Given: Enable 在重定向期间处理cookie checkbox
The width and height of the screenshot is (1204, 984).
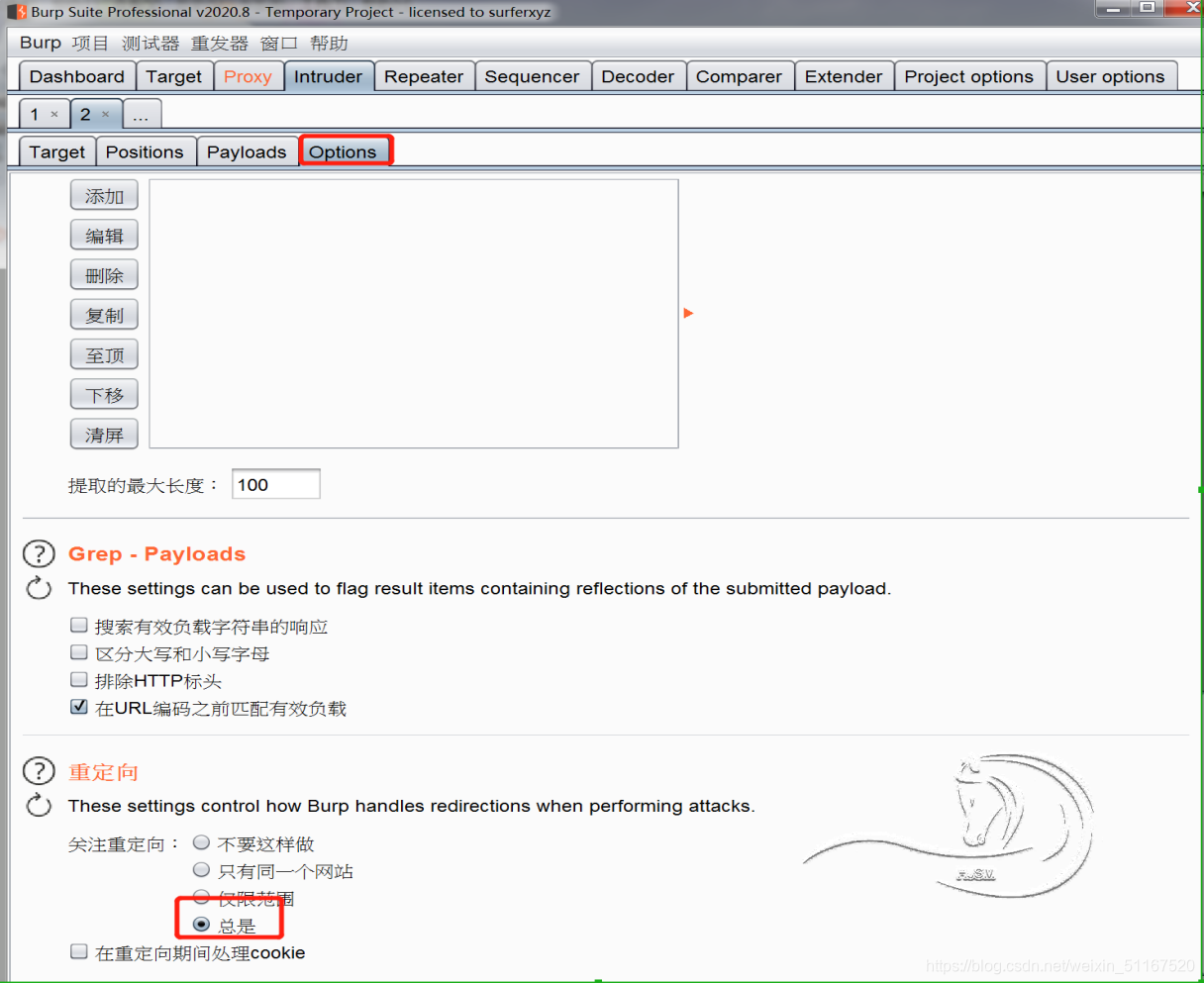Looking at the screenshot, I should click(x=79, y=951).
